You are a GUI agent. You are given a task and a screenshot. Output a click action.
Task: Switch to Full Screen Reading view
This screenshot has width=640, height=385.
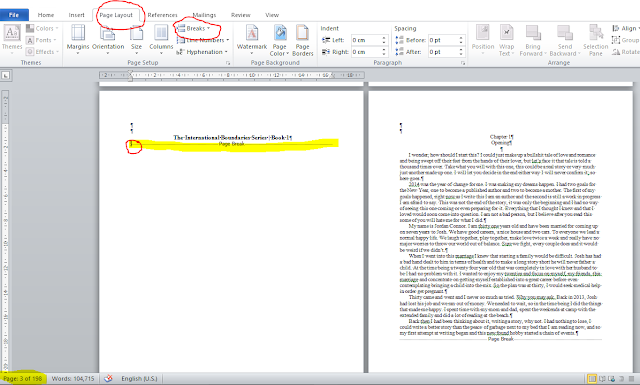coord(602,379)
